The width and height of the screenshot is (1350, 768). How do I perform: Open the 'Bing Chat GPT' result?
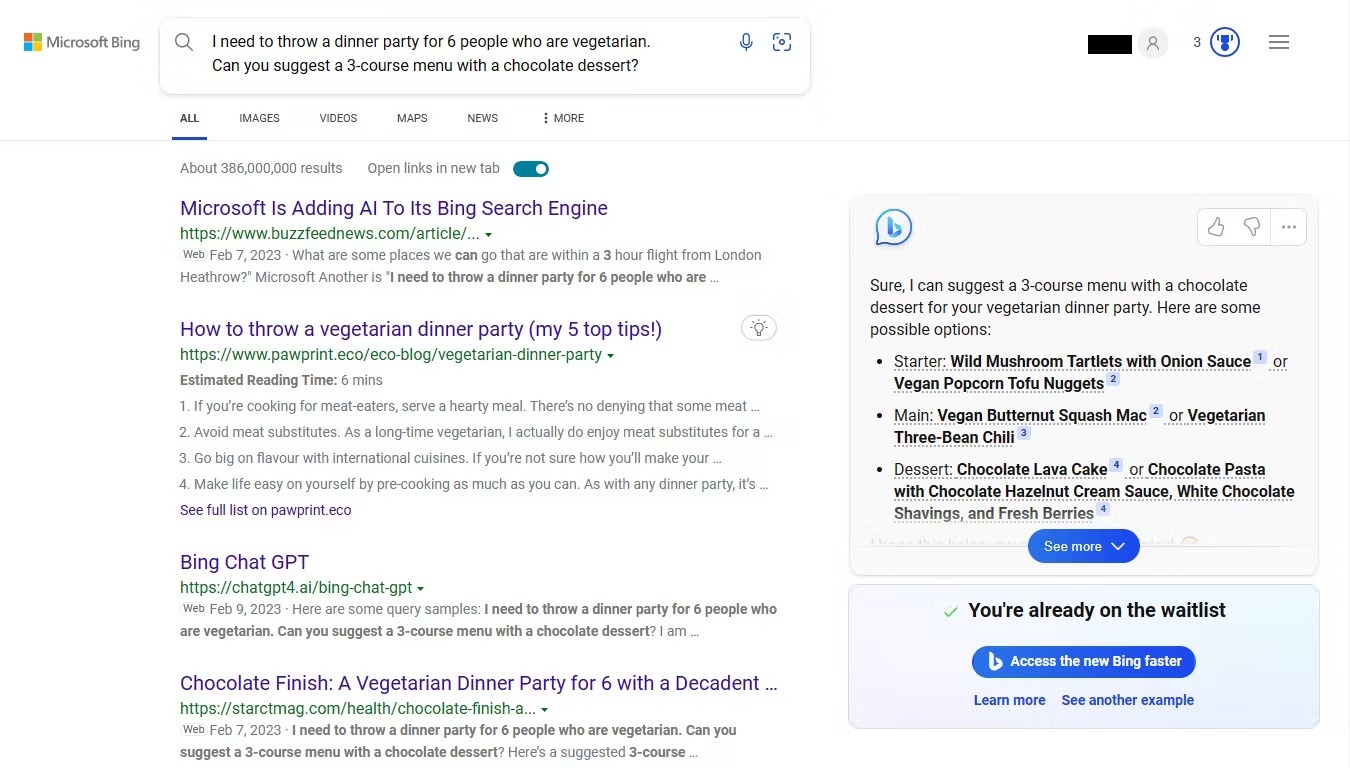pos(244,562)
